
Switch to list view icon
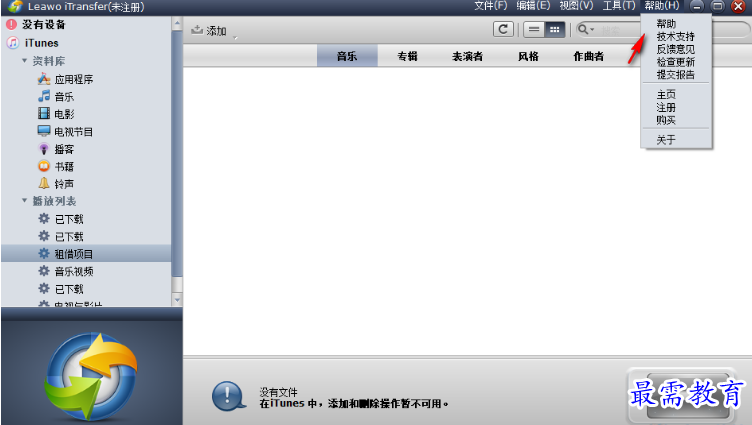[x=533, y=29]
